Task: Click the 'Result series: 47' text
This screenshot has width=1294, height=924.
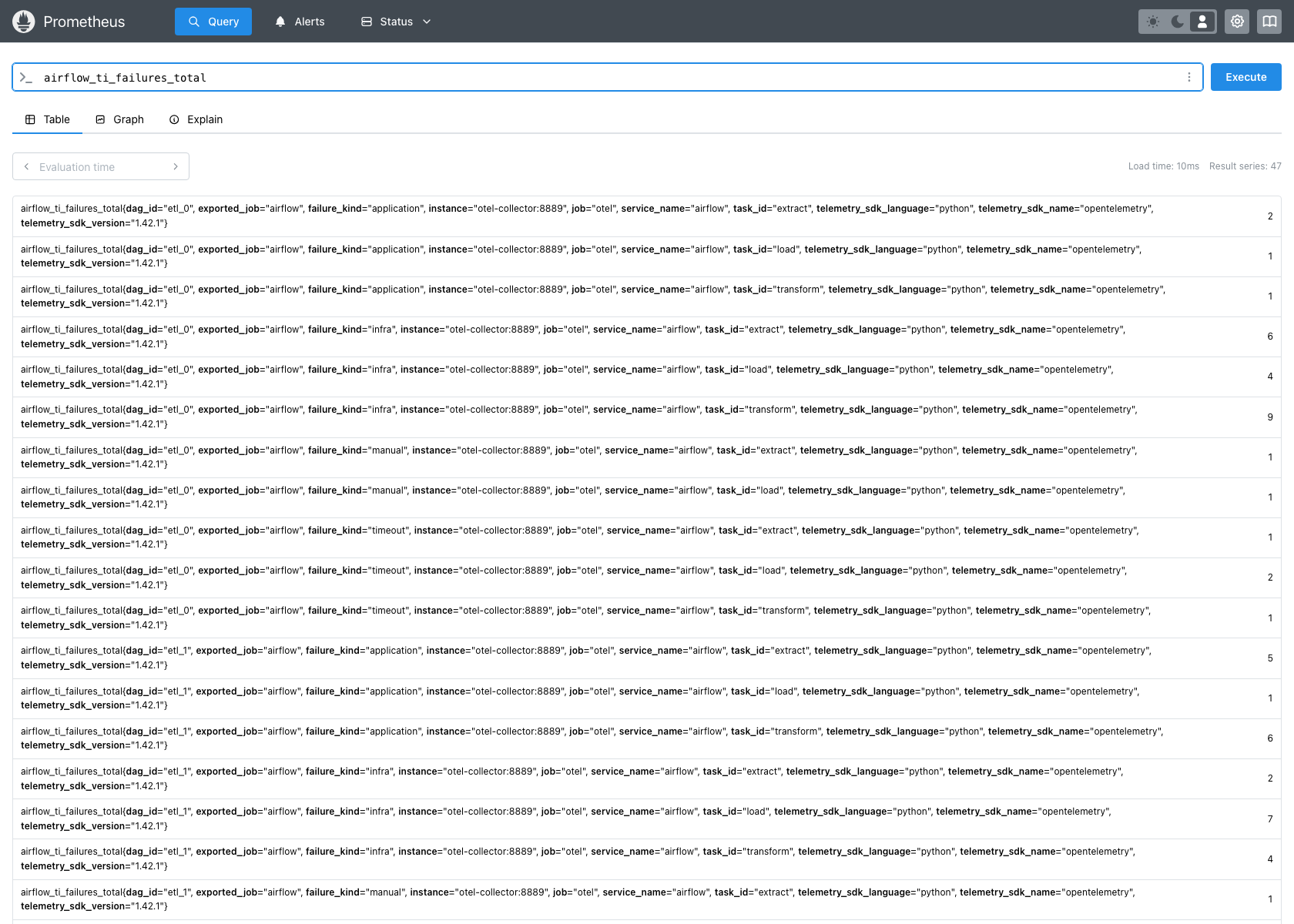Action: point(1245,166)
